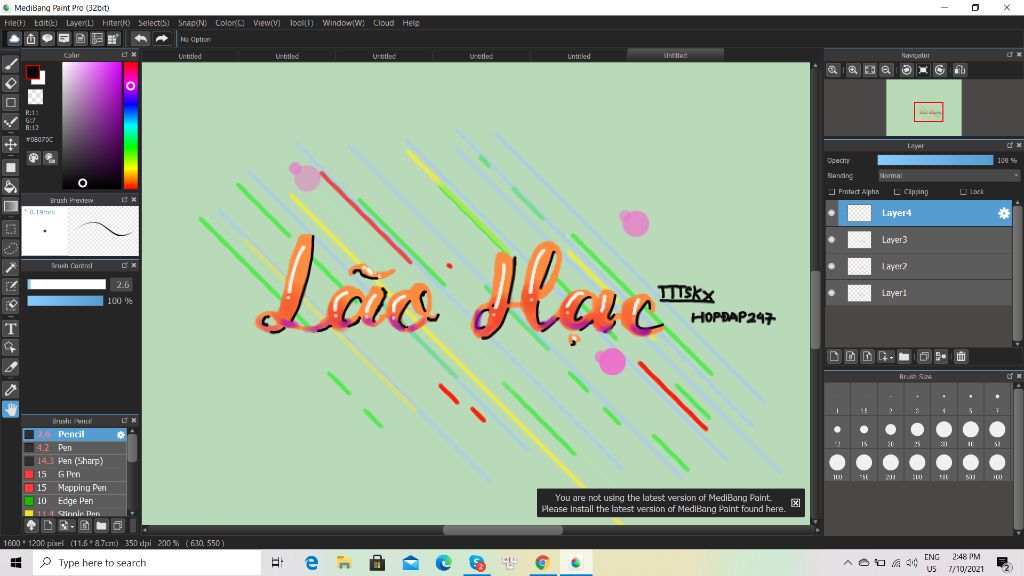Open Filter menu
This screenshot has height=576, width=1024.
click(116, 23)
